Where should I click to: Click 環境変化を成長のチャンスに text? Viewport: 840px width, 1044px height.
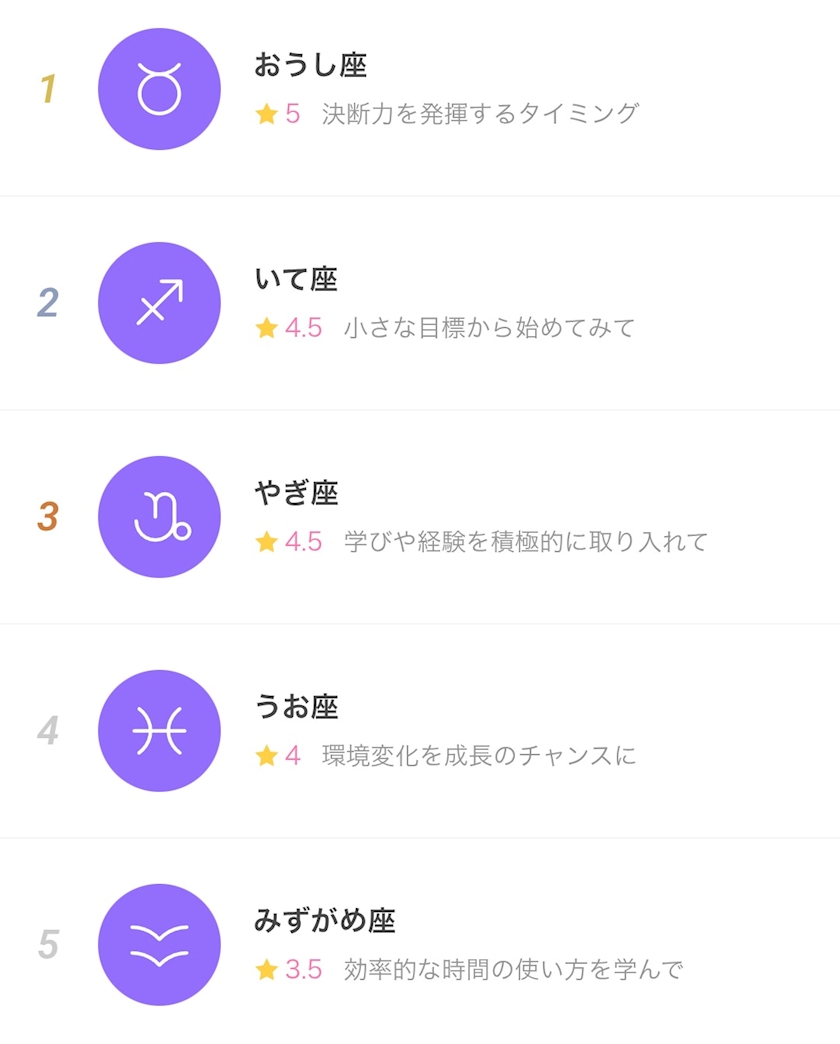tap(479, 756)
